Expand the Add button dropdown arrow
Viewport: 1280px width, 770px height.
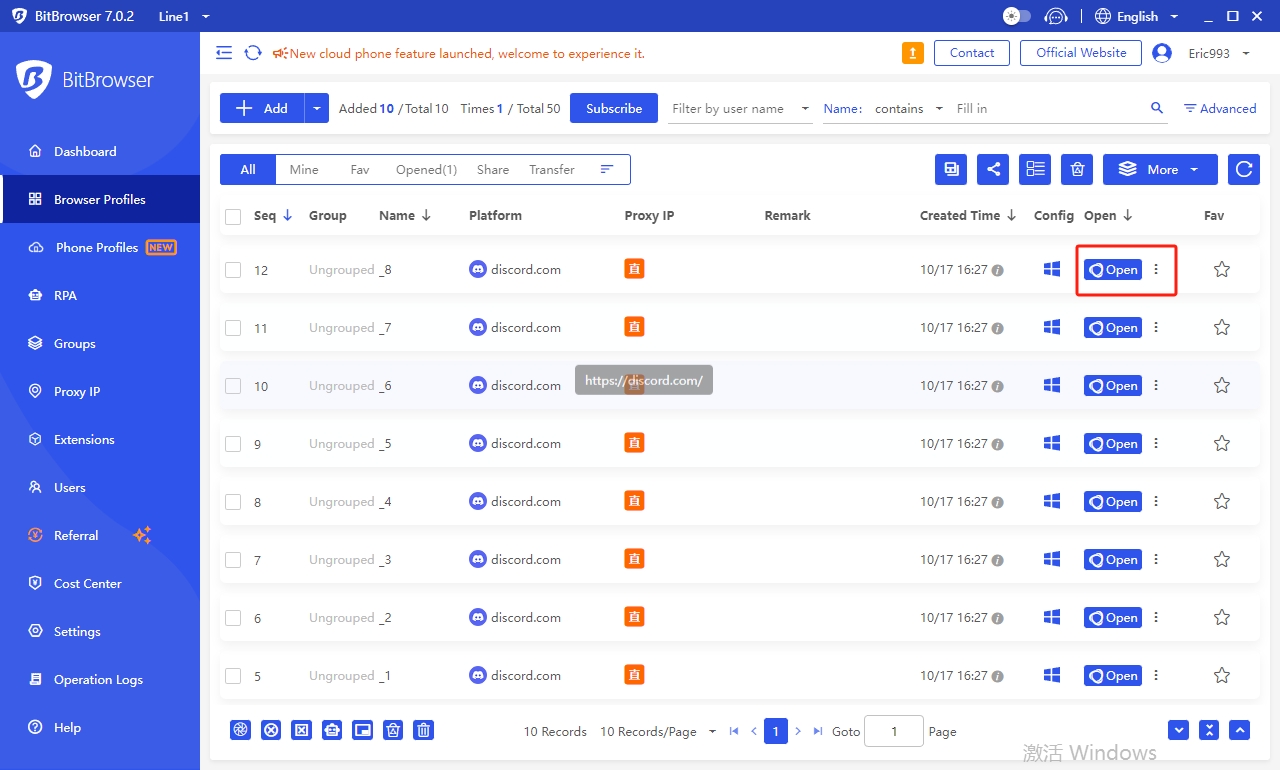click(317, 108)
